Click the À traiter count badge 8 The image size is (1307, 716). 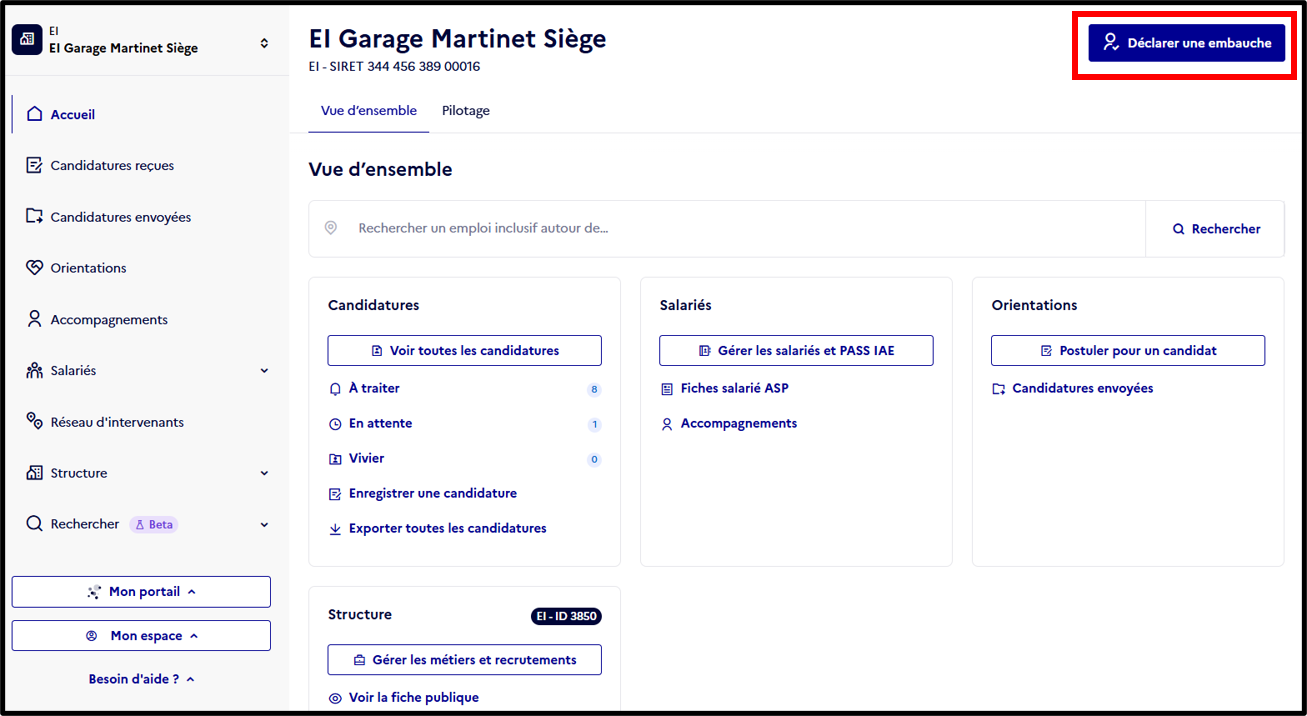click(x=594, y=390)
